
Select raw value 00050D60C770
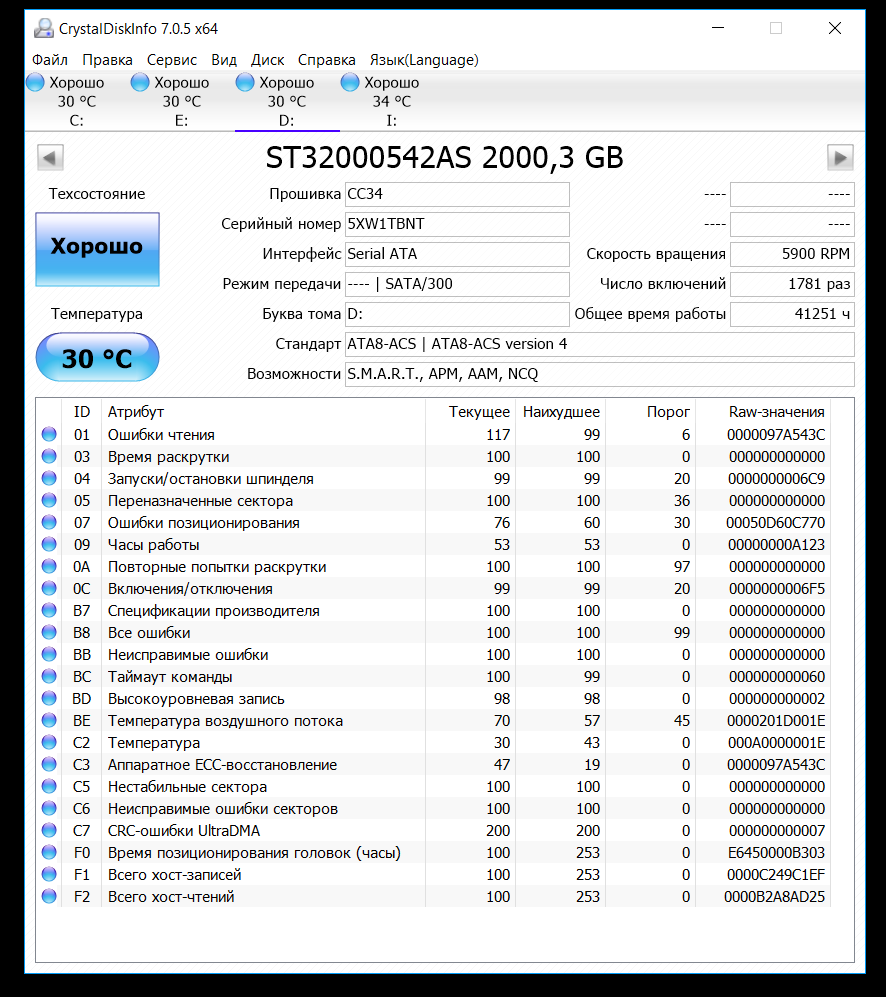[x=775, y=523]
